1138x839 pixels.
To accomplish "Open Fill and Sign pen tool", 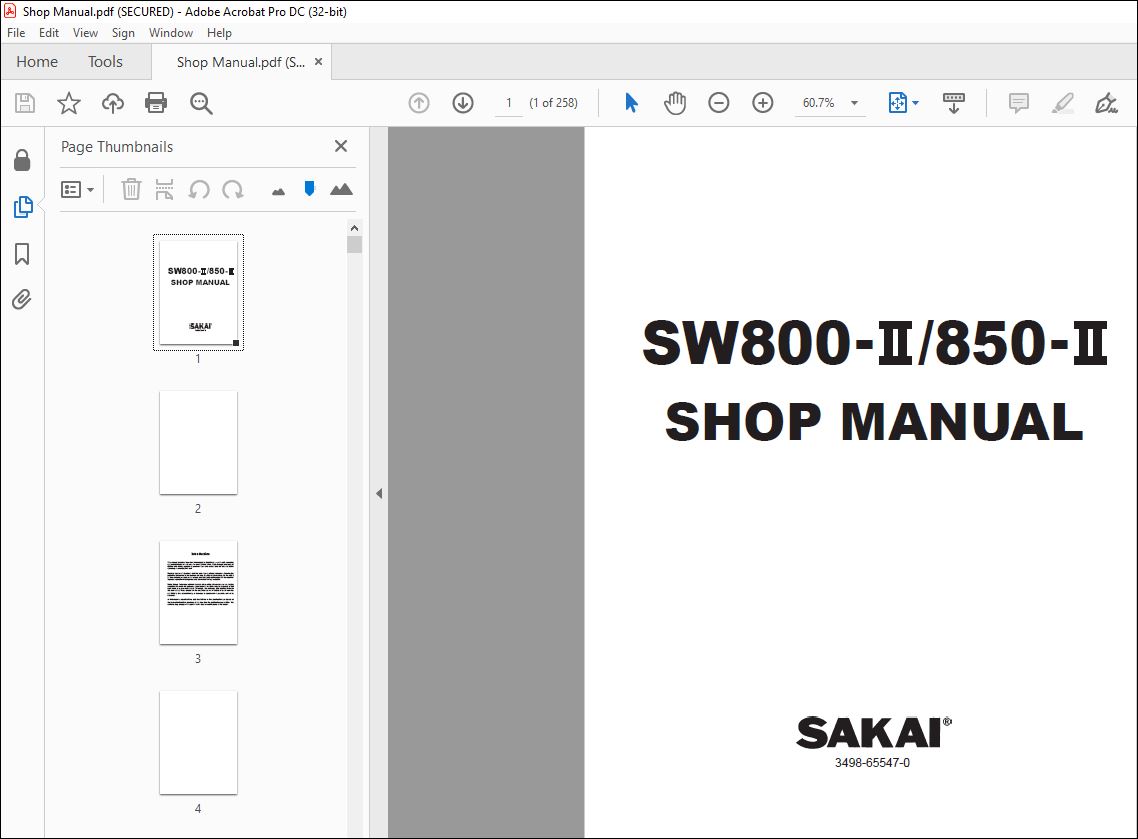I will (x=1106, y=103).
